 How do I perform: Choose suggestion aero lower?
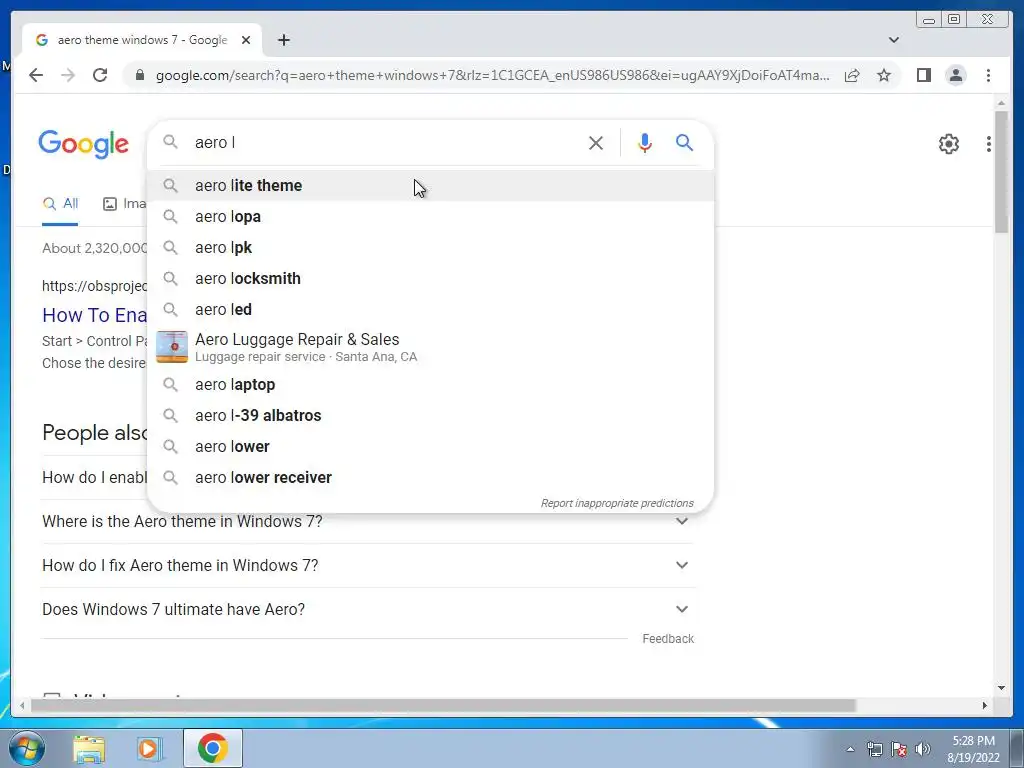pos(431,447)
